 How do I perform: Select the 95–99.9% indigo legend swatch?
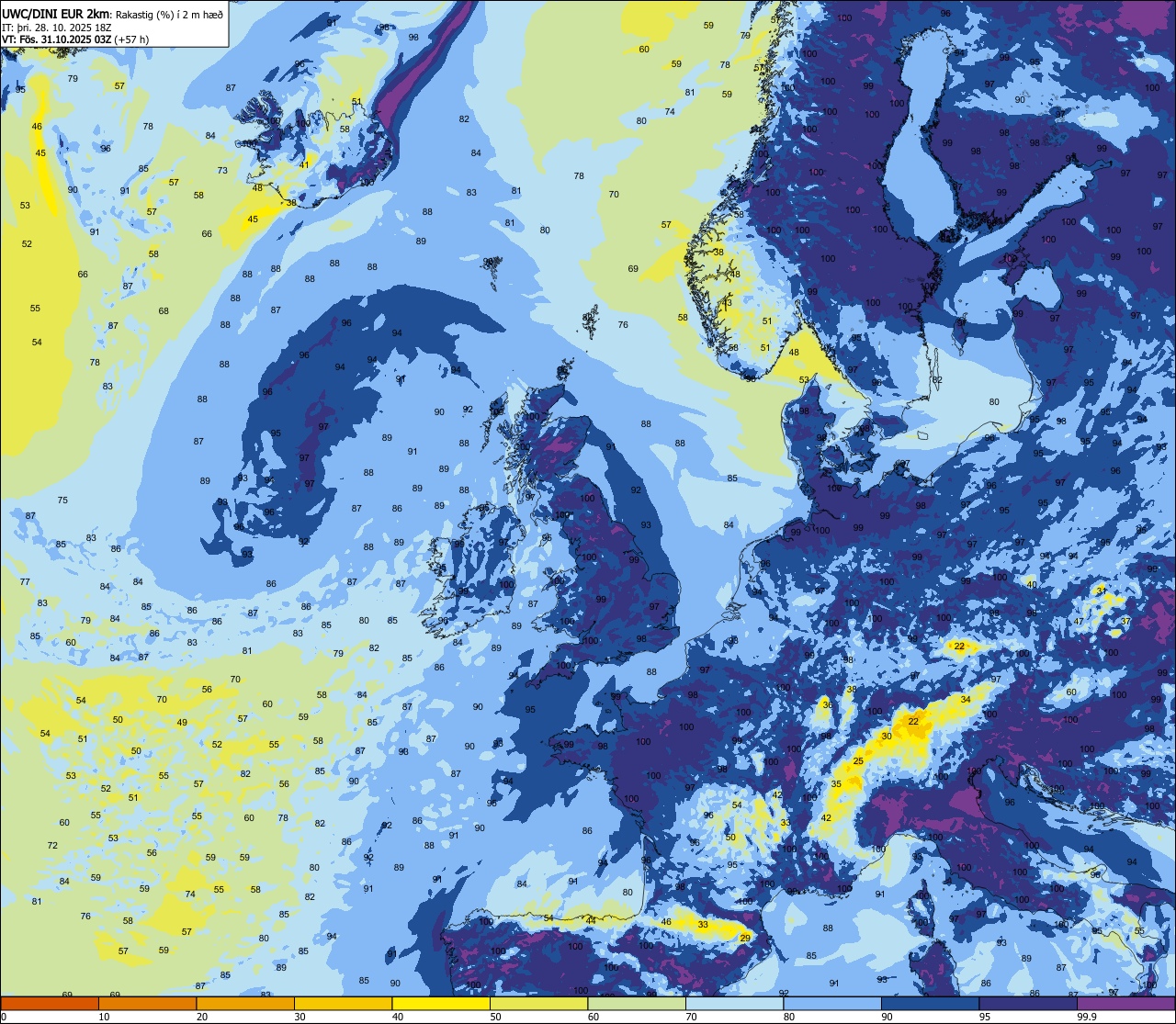pyautogui.click(x=1028, y=1003)
